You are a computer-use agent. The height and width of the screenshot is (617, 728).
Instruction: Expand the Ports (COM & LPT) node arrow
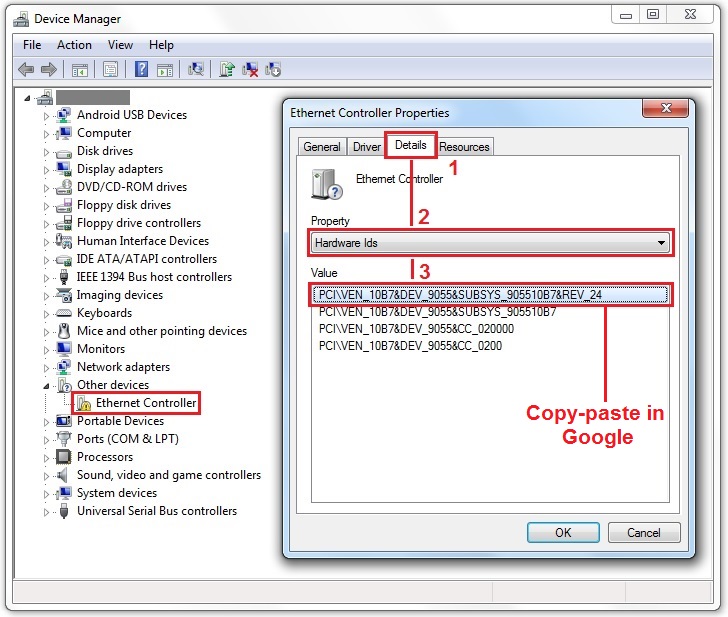[46, 440]
